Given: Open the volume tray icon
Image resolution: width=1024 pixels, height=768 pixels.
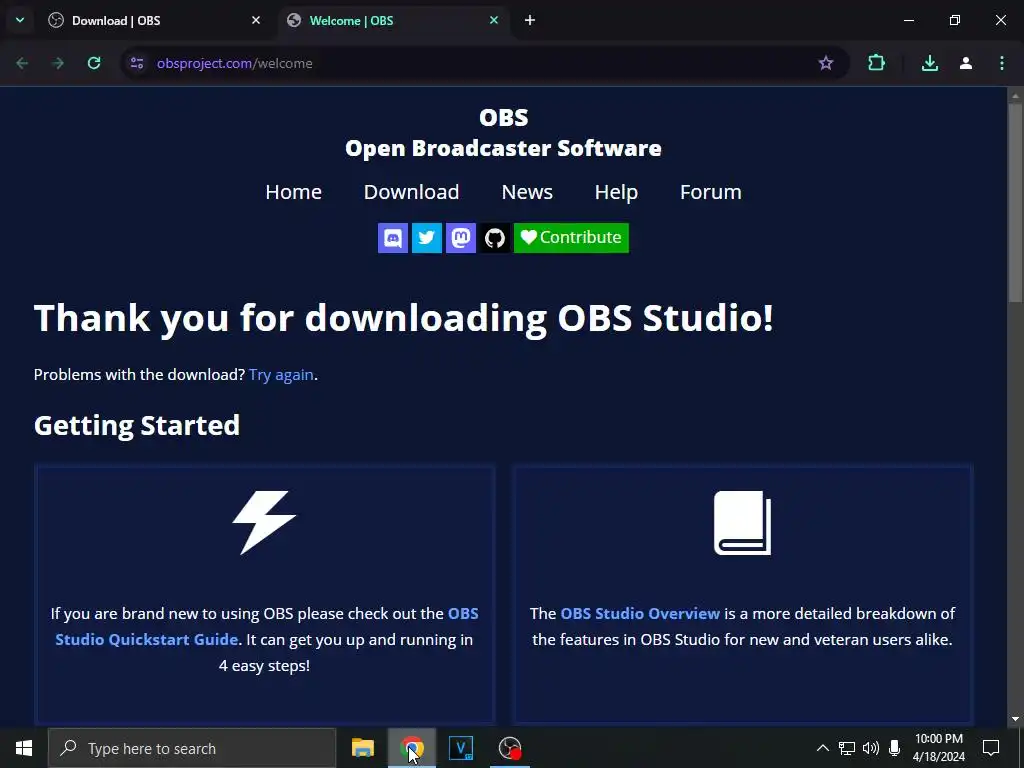Looking at the screenshot, I should [x=871, y=748].
